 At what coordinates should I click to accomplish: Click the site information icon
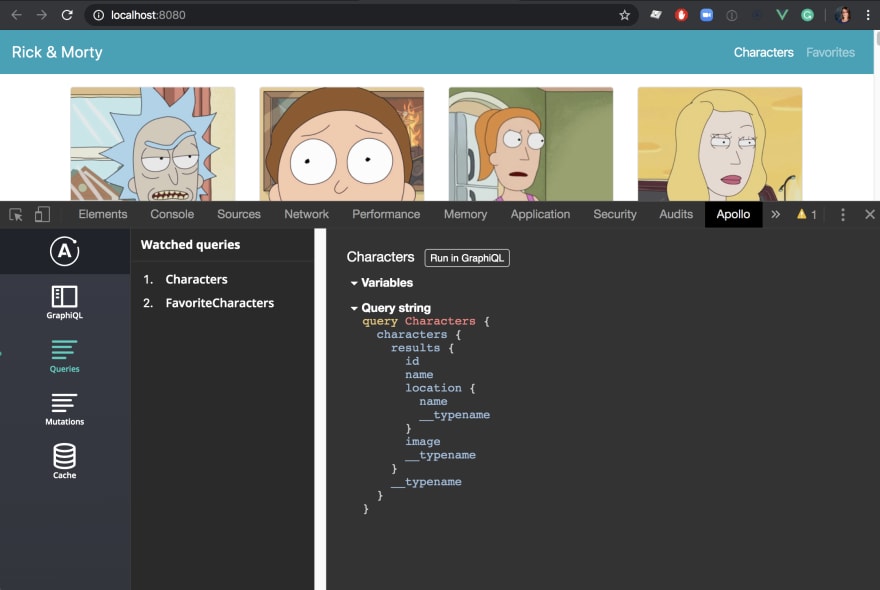(x=98, y=15)
